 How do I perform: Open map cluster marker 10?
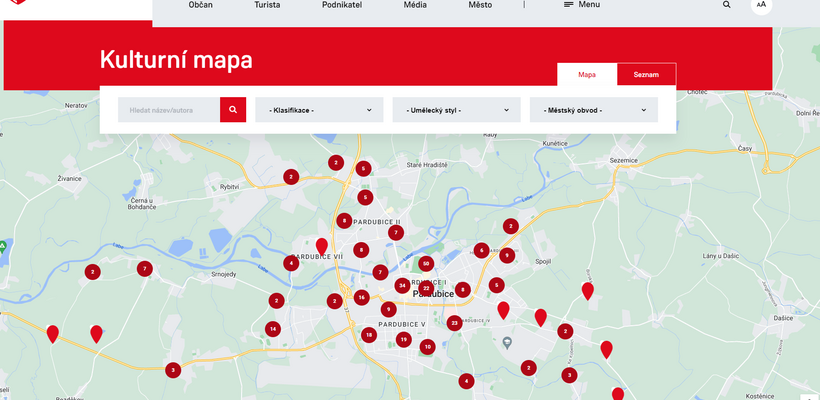(x=427, y=347)
